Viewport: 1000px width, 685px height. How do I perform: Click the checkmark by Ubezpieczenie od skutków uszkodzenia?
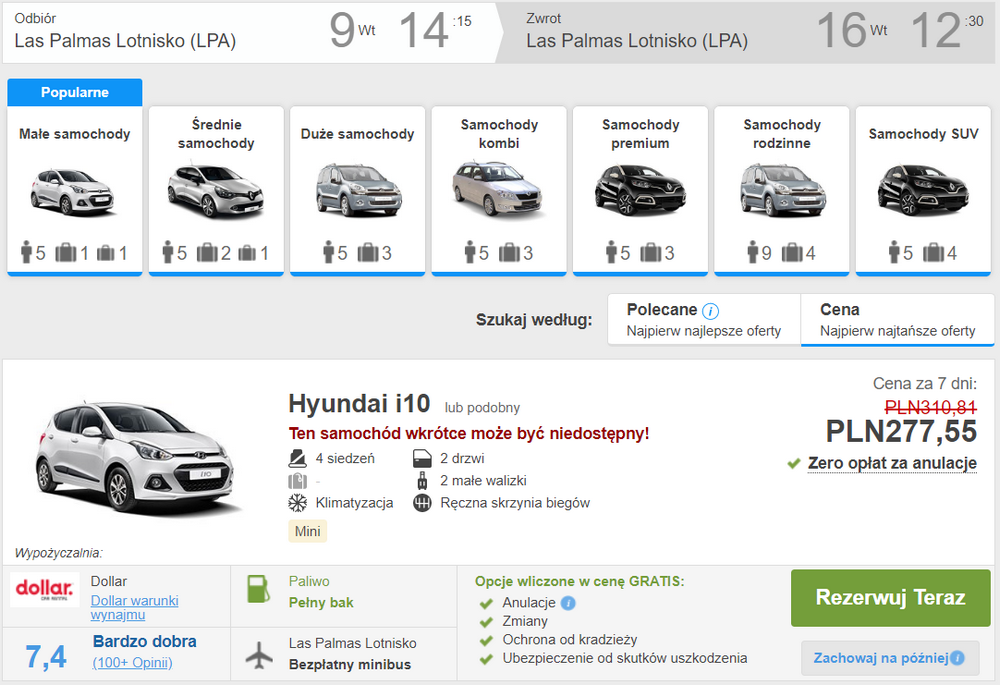point(486,659)
